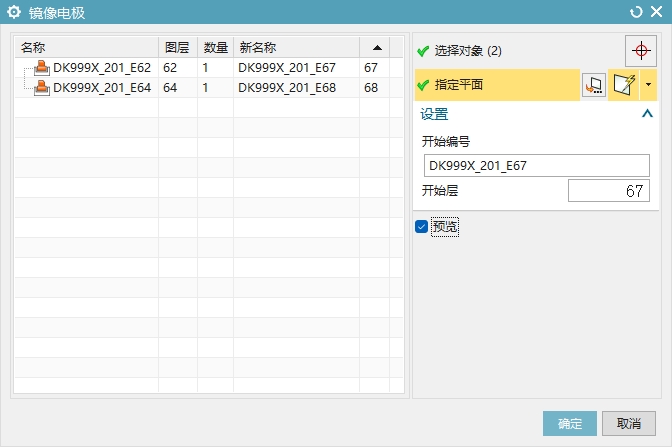Screen dimensions: 672x447
Task: Toggle the 预览 checkbox
Action: tap(421, 227)
